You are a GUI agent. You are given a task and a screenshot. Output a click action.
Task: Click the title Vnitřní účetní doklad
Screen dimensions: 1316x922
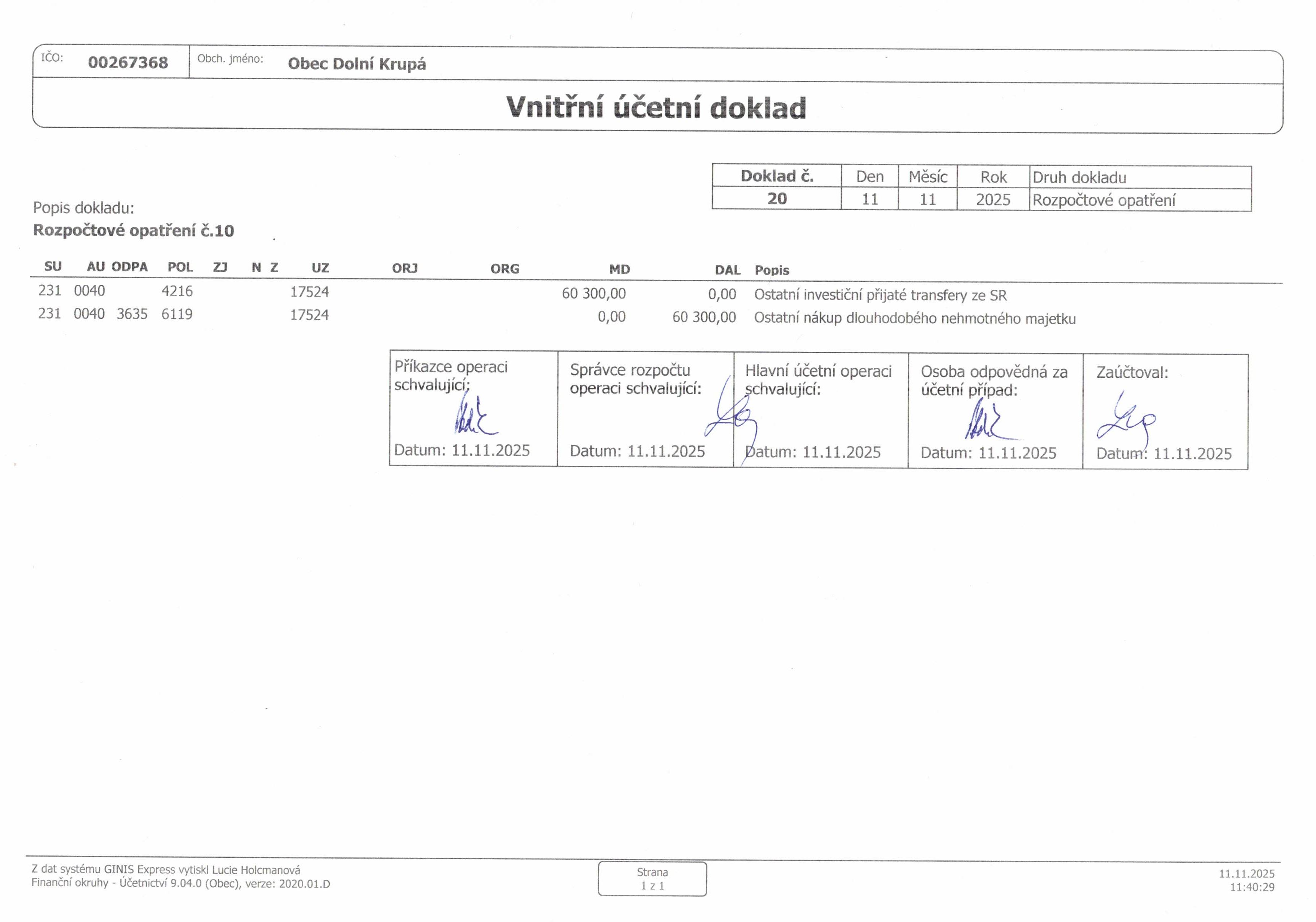click(x=656, y=108)
